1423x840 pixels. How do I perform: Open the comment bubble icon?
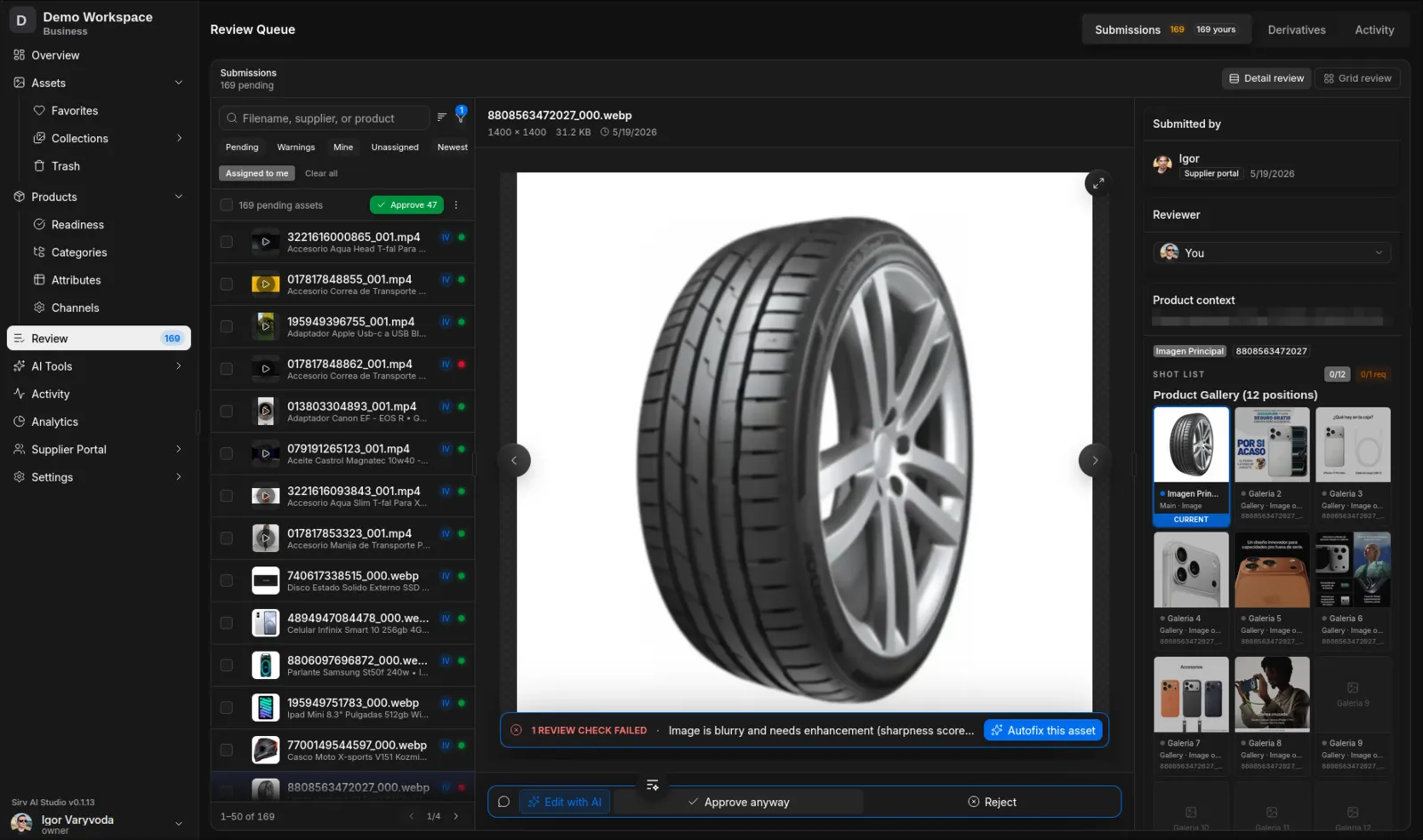click(x=503, y=802)
